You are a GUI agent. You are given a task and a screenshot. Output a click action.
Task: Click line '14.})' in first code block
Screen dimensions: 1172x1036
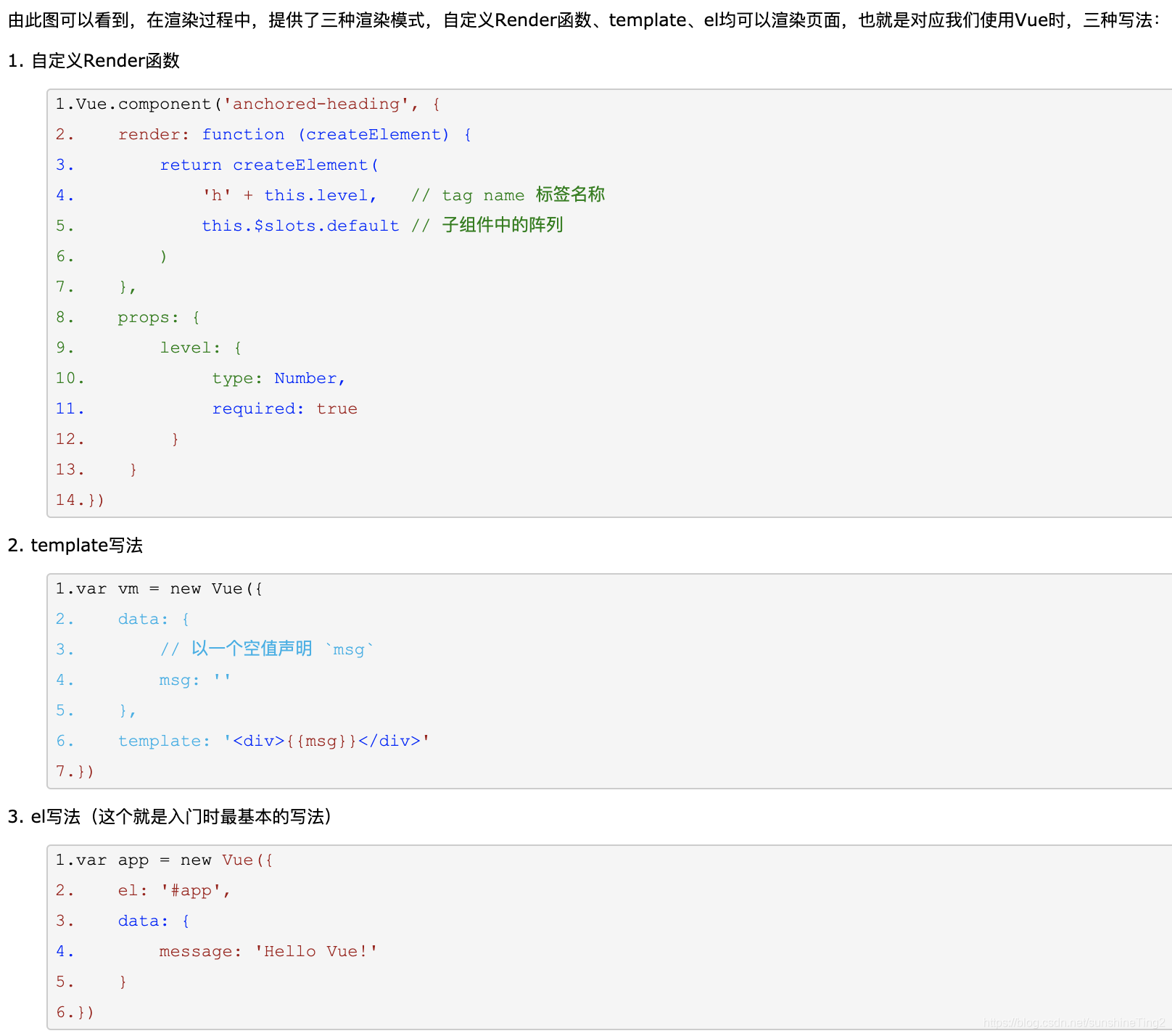point(80,500)
